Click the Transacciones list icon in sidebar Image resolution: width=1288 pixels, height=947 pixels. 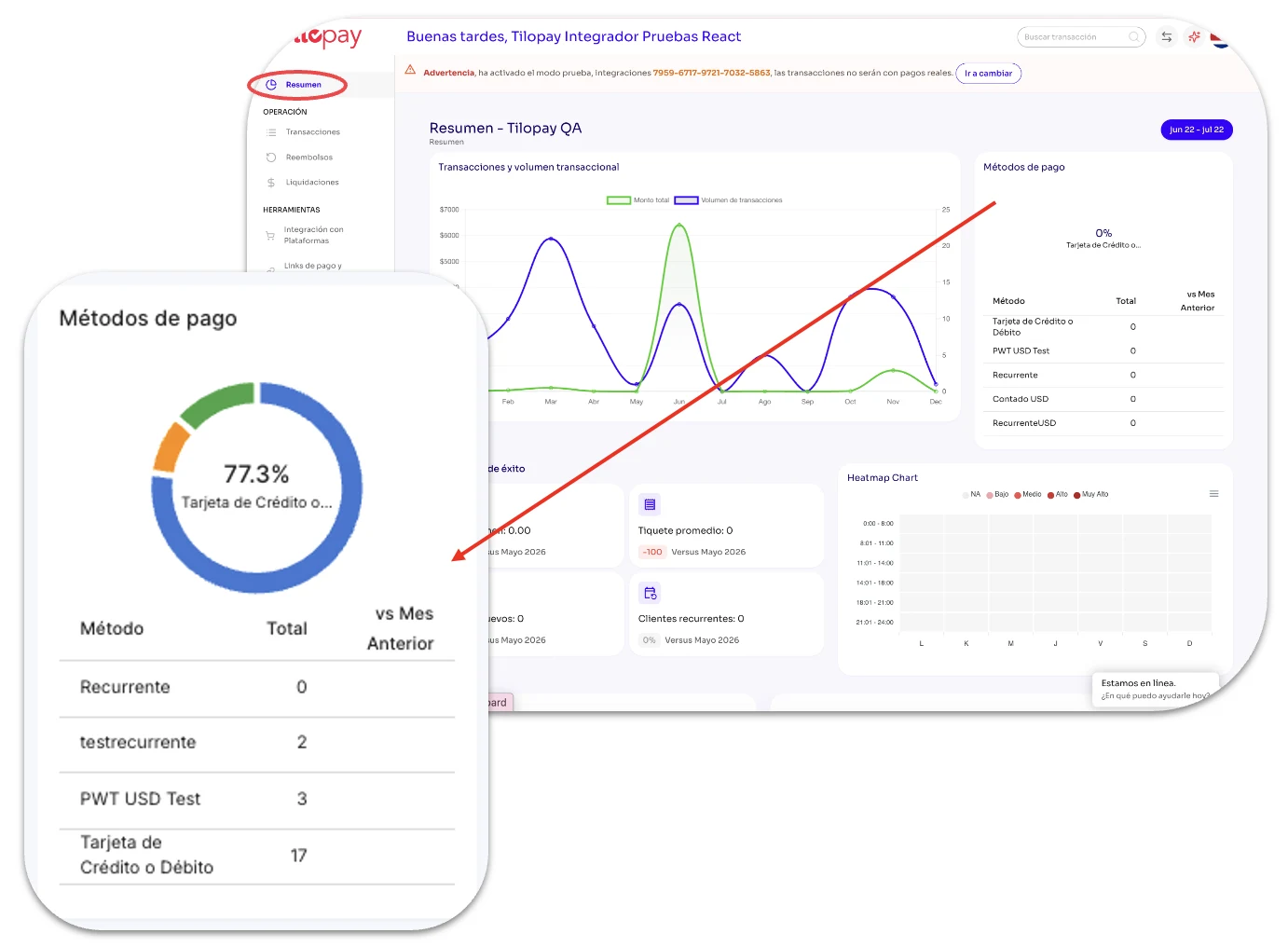[271, 132]
